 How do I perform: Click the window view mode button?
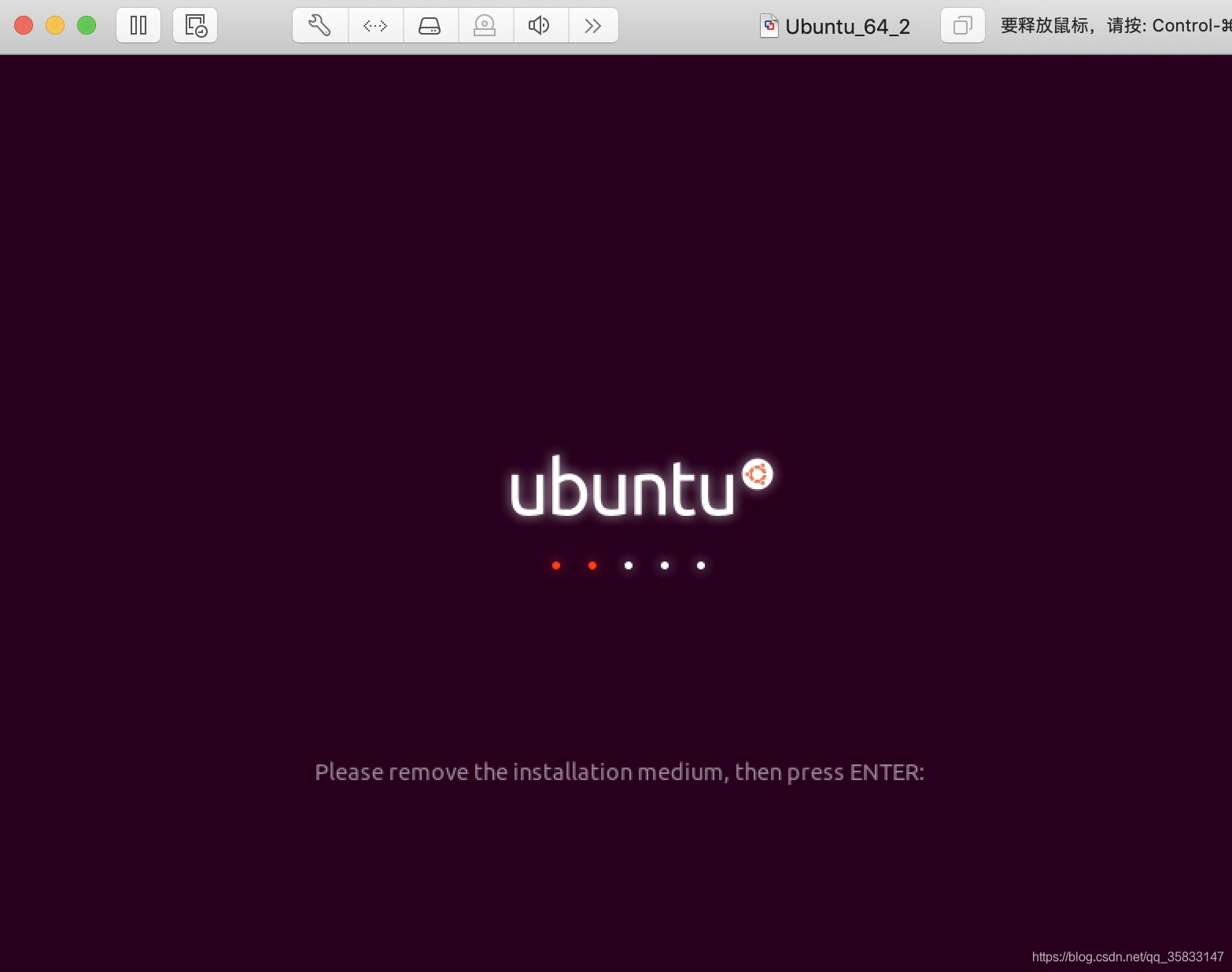click(963, 25)
